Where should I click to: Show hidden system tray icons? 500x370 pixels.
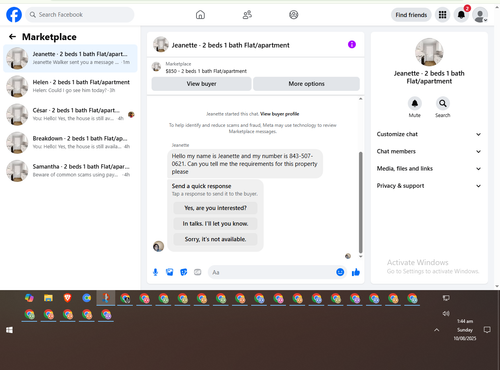click(x=437, y=330)
